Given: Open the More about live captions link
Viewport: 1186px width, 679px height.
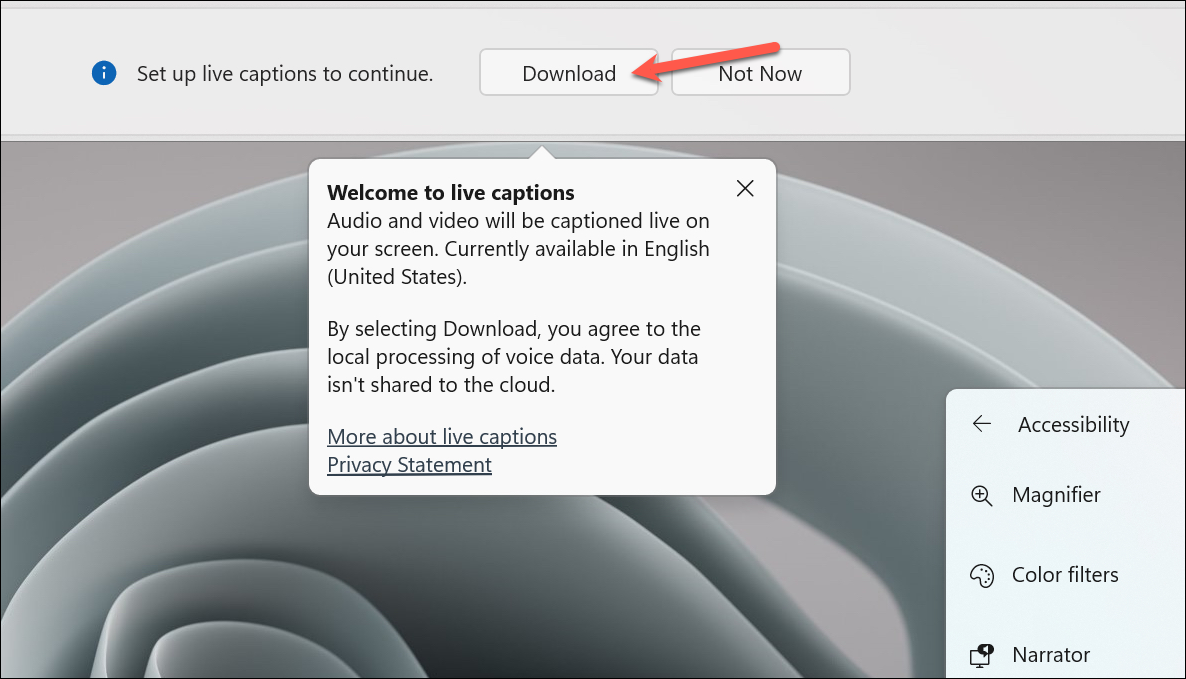Looking at the screenshot, I should tap(442, 437).
